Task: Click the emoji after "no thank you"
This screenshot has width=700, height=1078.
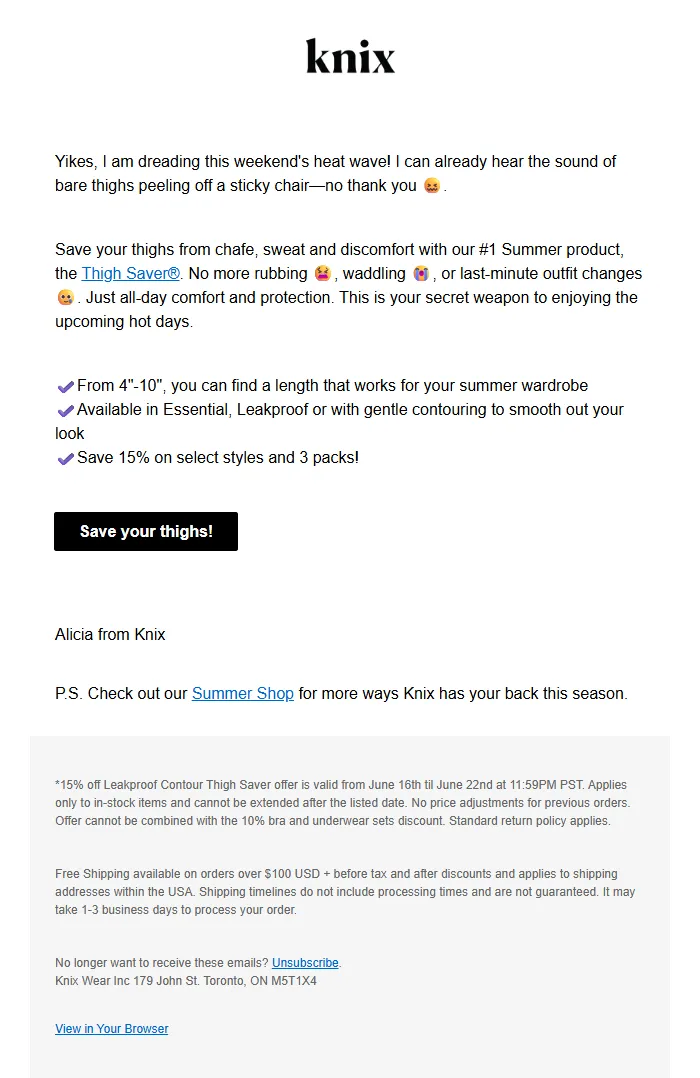Action: (x=432, y=186)
